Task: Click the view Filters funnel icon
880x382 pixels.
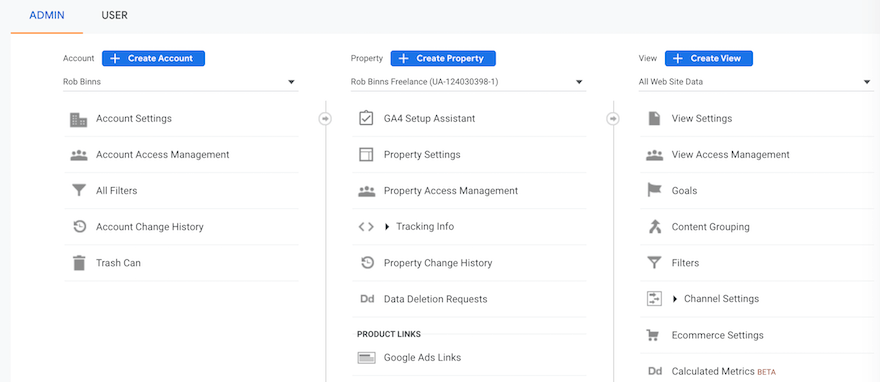Action: 654,263
